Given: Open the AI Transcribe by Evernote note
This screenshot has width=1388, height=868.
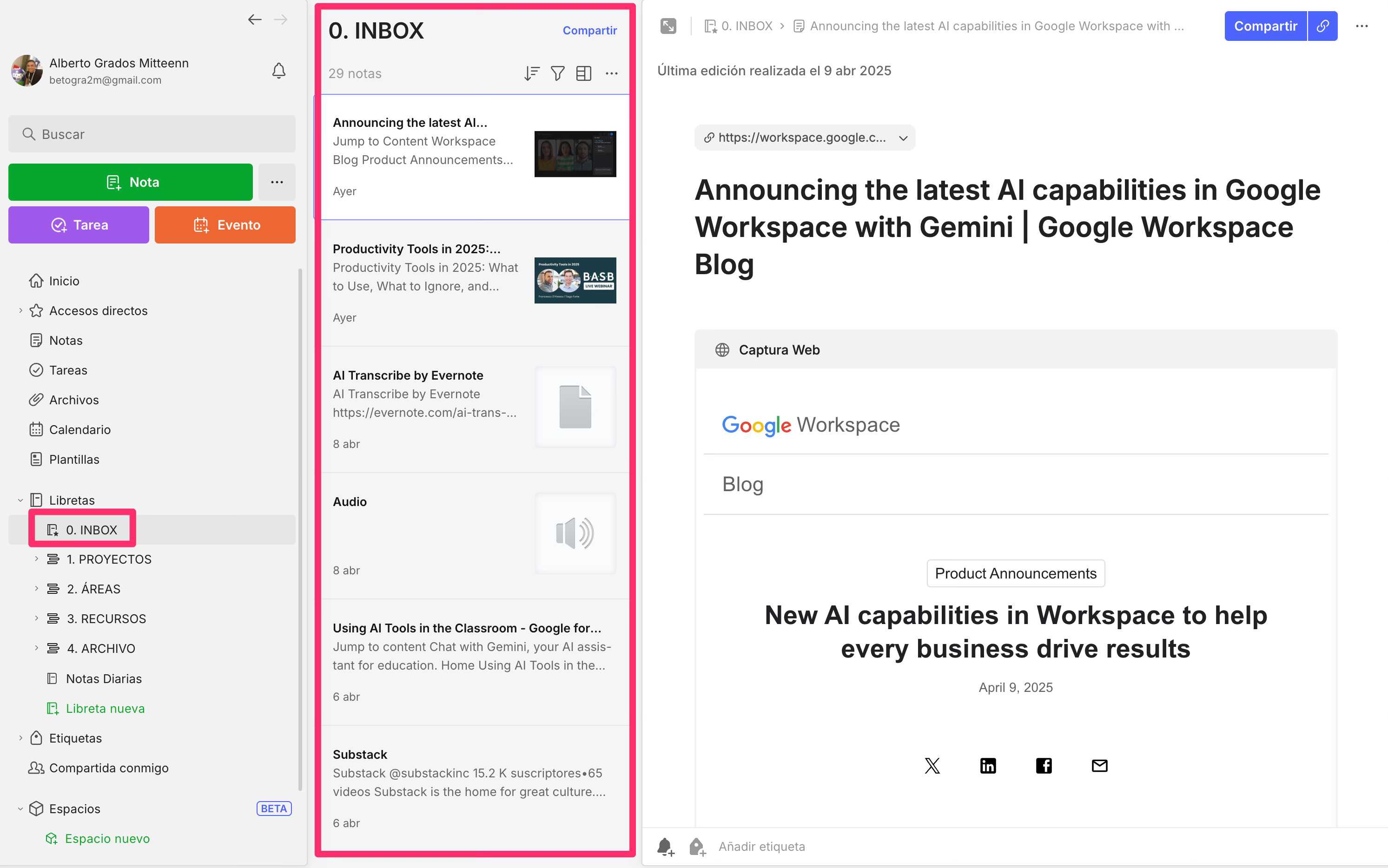Looking at the screenshot, I should tap(475, 409).
